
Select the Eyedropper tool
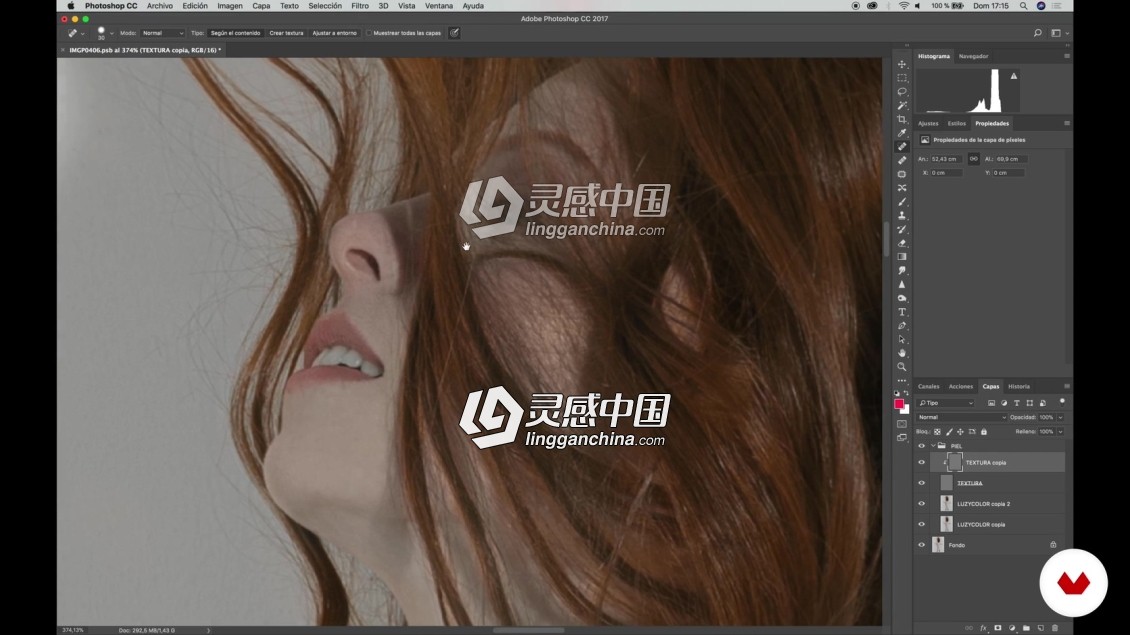[902, 133]
